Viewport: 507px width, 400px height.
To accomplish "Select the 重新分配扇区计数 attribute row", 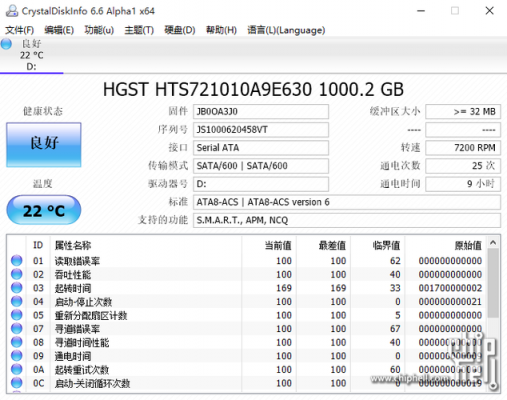I will (x=247, y=315).
